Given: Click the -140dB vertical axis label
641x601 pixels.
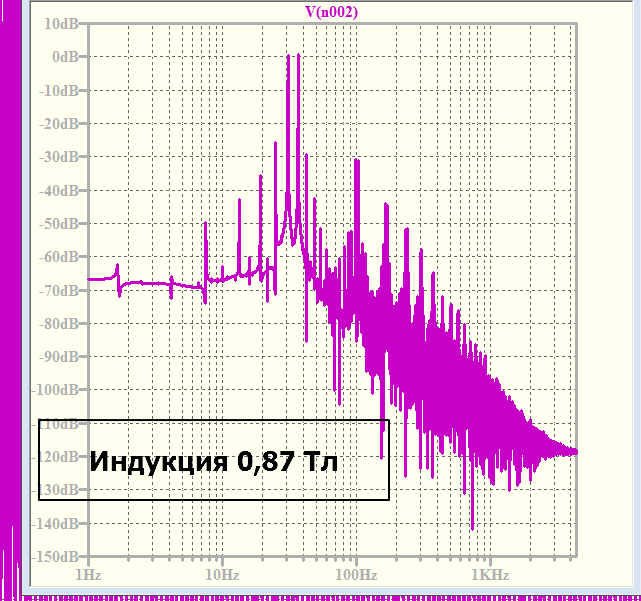Looking at the screenshot, I should pyautogui.click(x=55, y=523).
